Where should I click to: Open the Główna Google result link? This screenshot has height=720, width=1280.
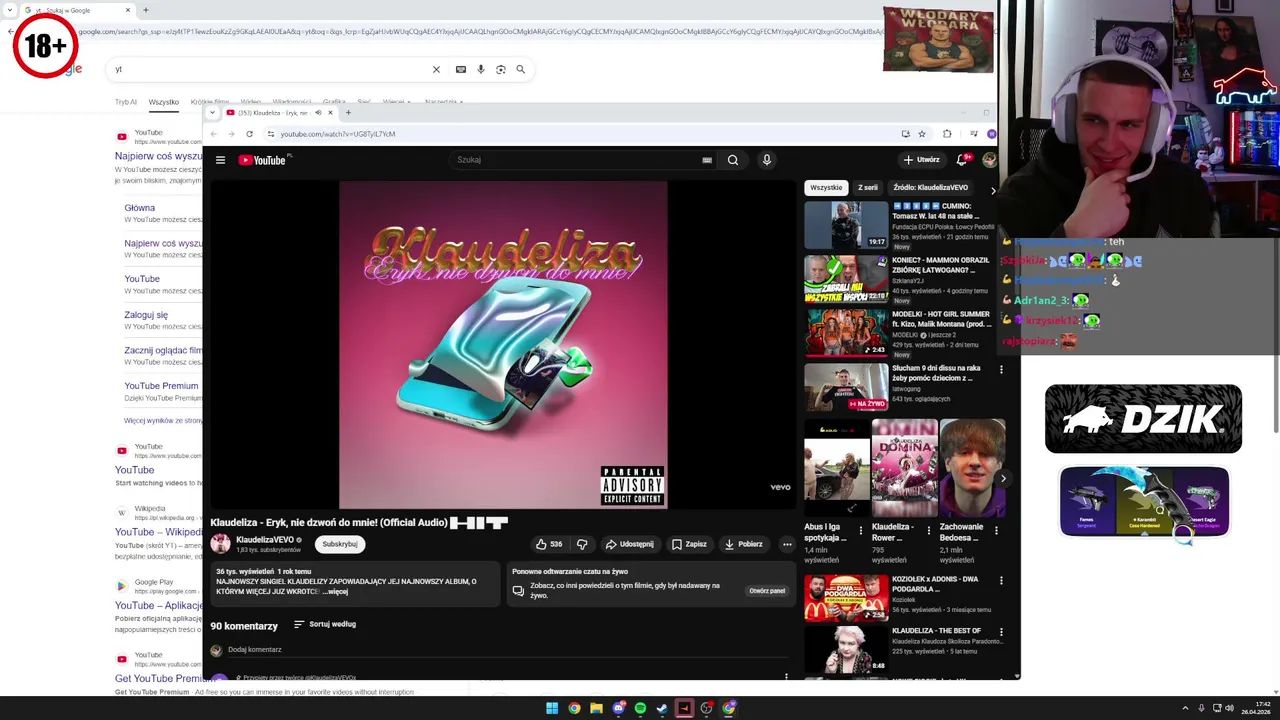pyautogui.click(x=140, y=208)
